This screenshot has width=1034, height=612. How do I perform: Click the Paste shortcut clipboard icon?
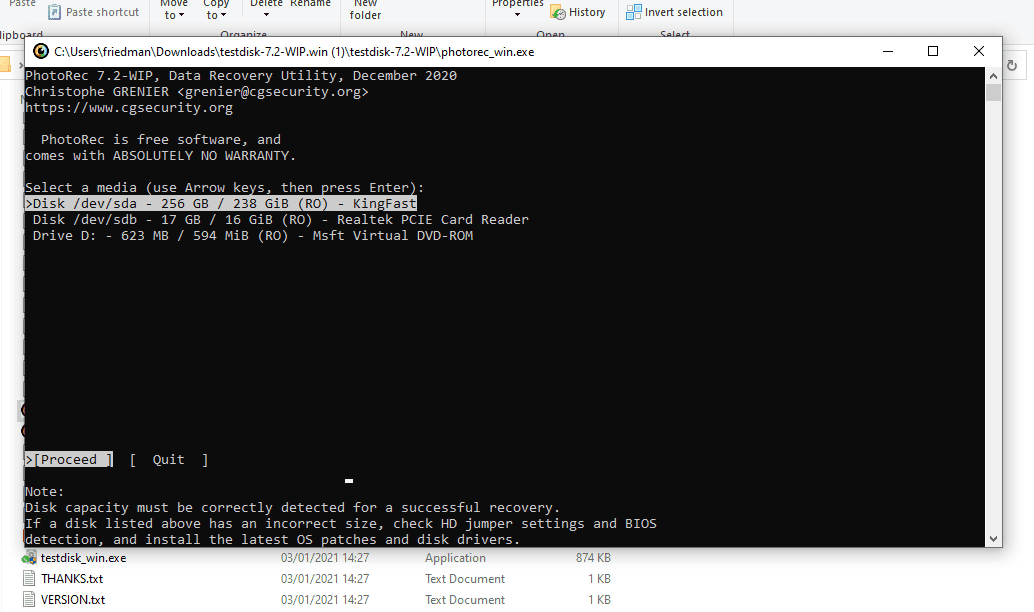[55, 12]
